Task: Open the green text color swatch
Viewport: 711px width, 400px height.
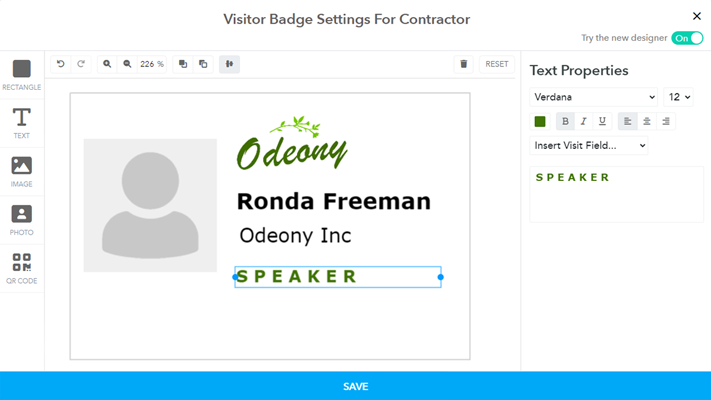Action: tap(540, 121)
